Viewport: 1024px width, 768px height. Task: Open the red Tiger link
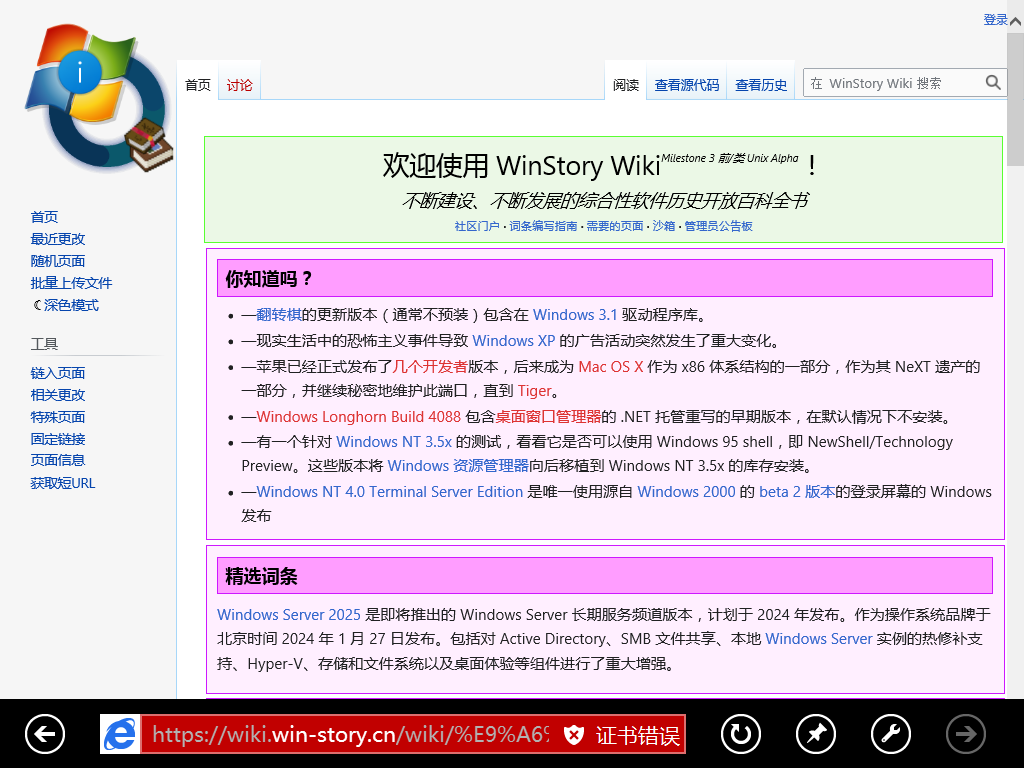tap(535, 391)
